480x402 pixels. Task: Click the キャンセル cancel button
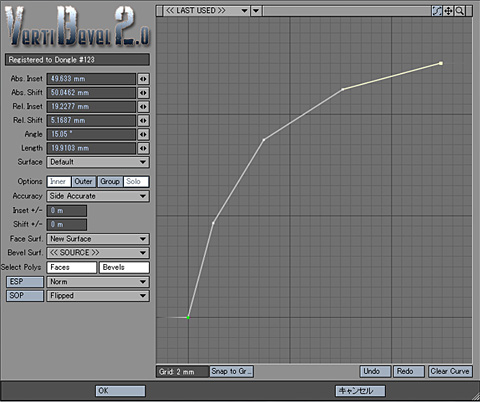pos(360,391)
